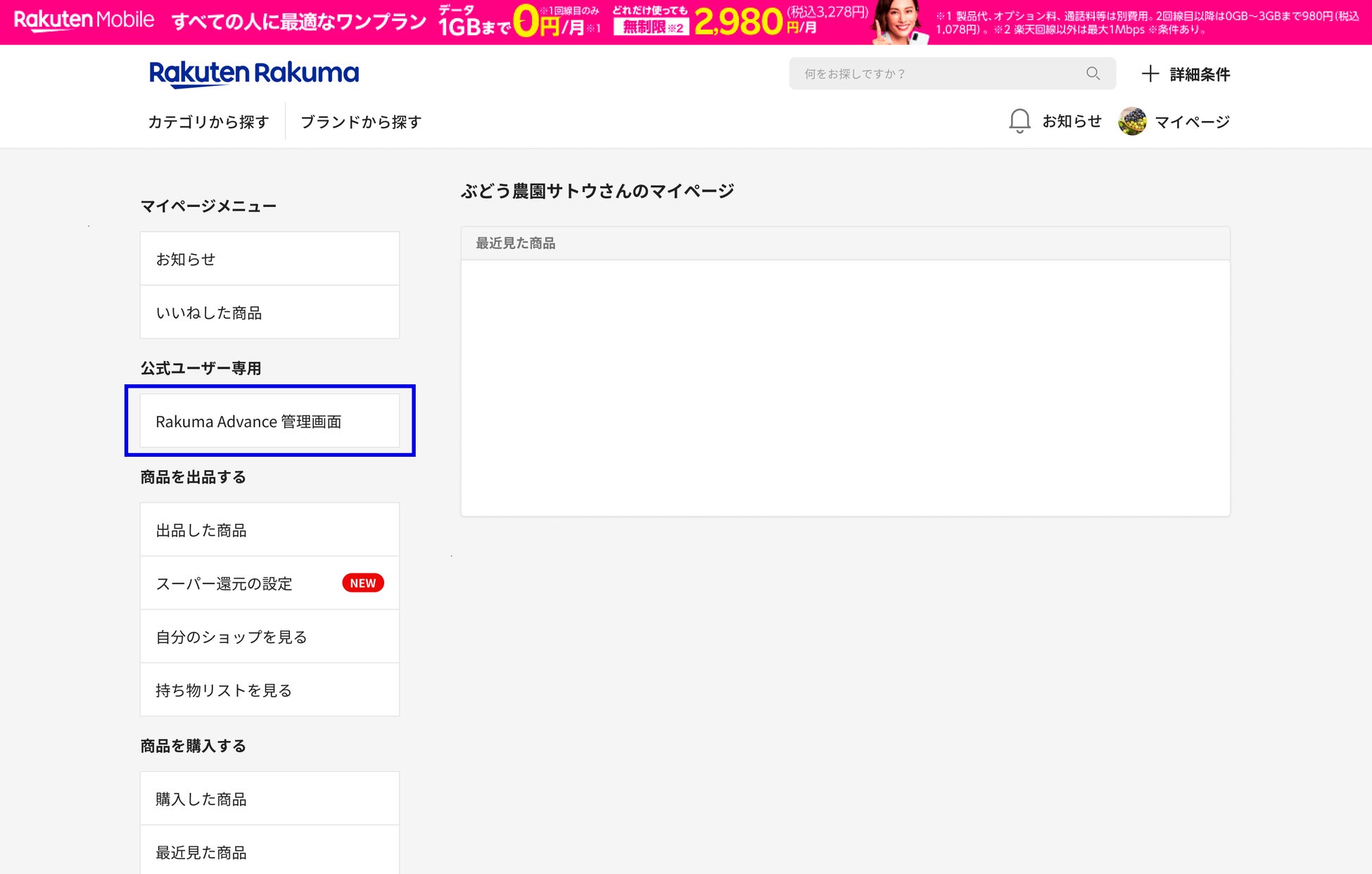The width and height of the screenshot is (1372, 874).
Task: Click the grape profile avatar
Action: click(x=1132, y=121)
